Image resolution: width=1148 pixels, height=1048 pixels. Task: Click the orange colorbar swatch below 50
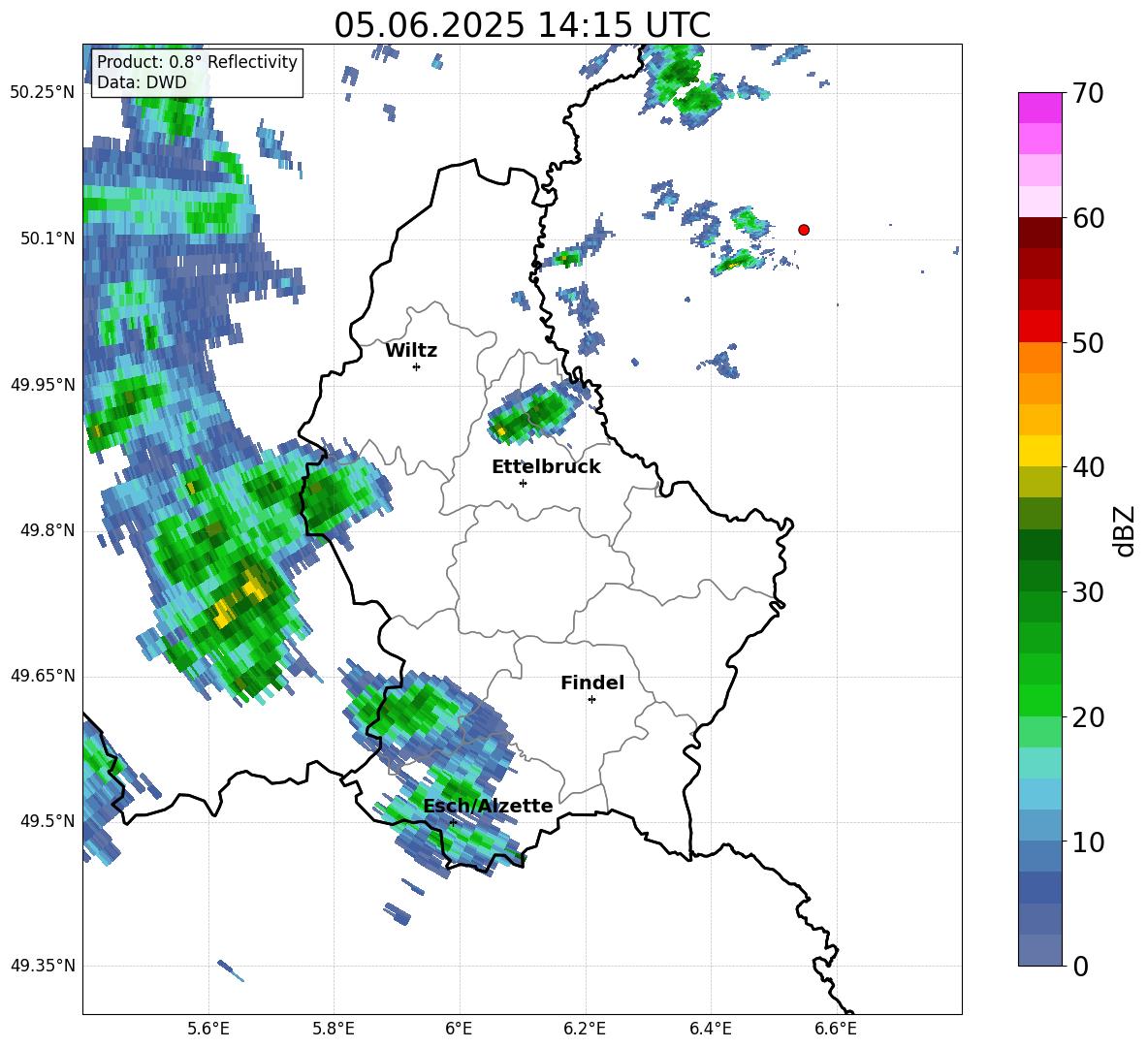click(1039, 357)
